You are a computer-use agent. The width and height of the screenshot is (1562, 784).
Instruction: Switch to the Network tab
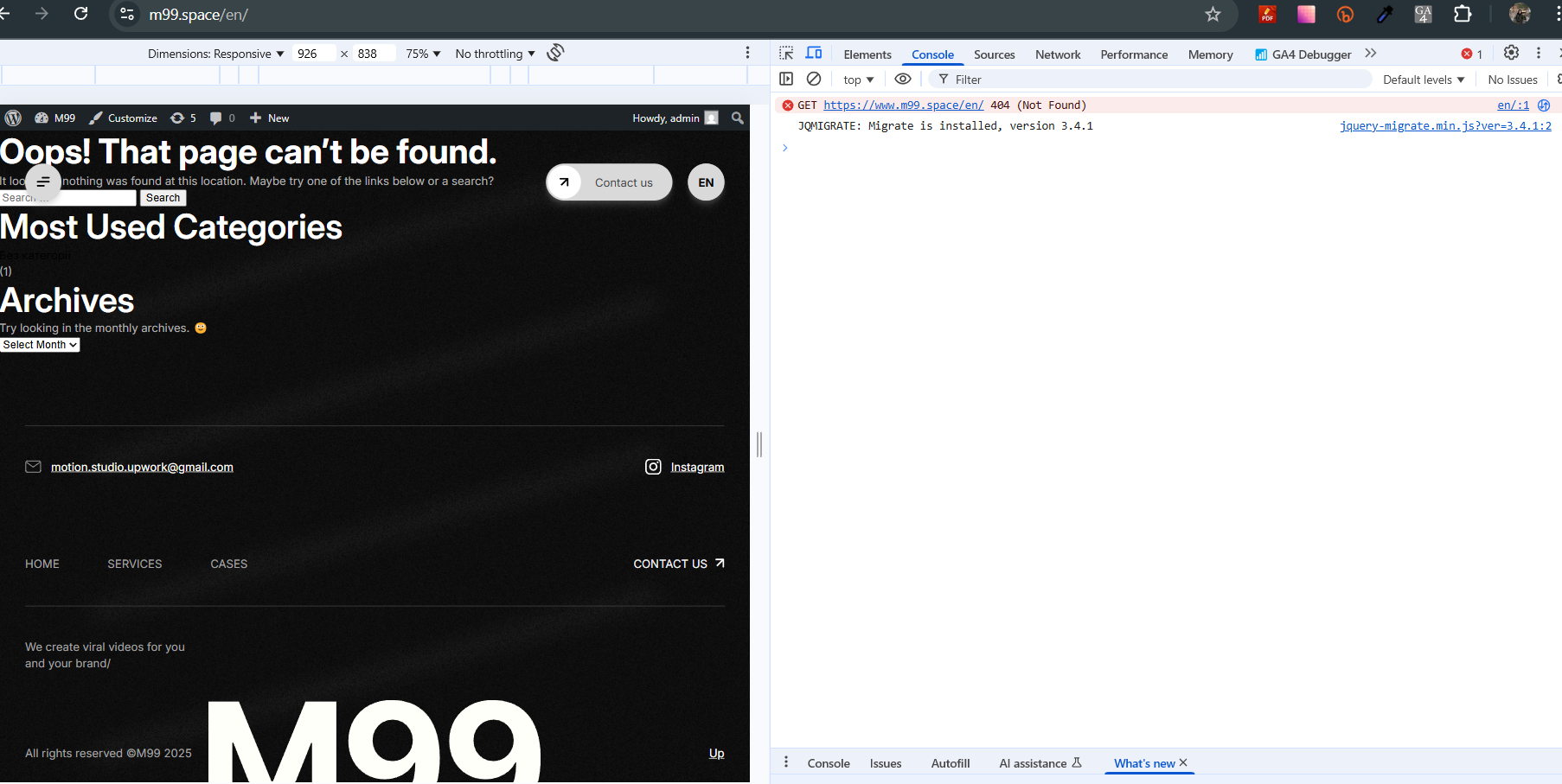tap(1058, 54)
